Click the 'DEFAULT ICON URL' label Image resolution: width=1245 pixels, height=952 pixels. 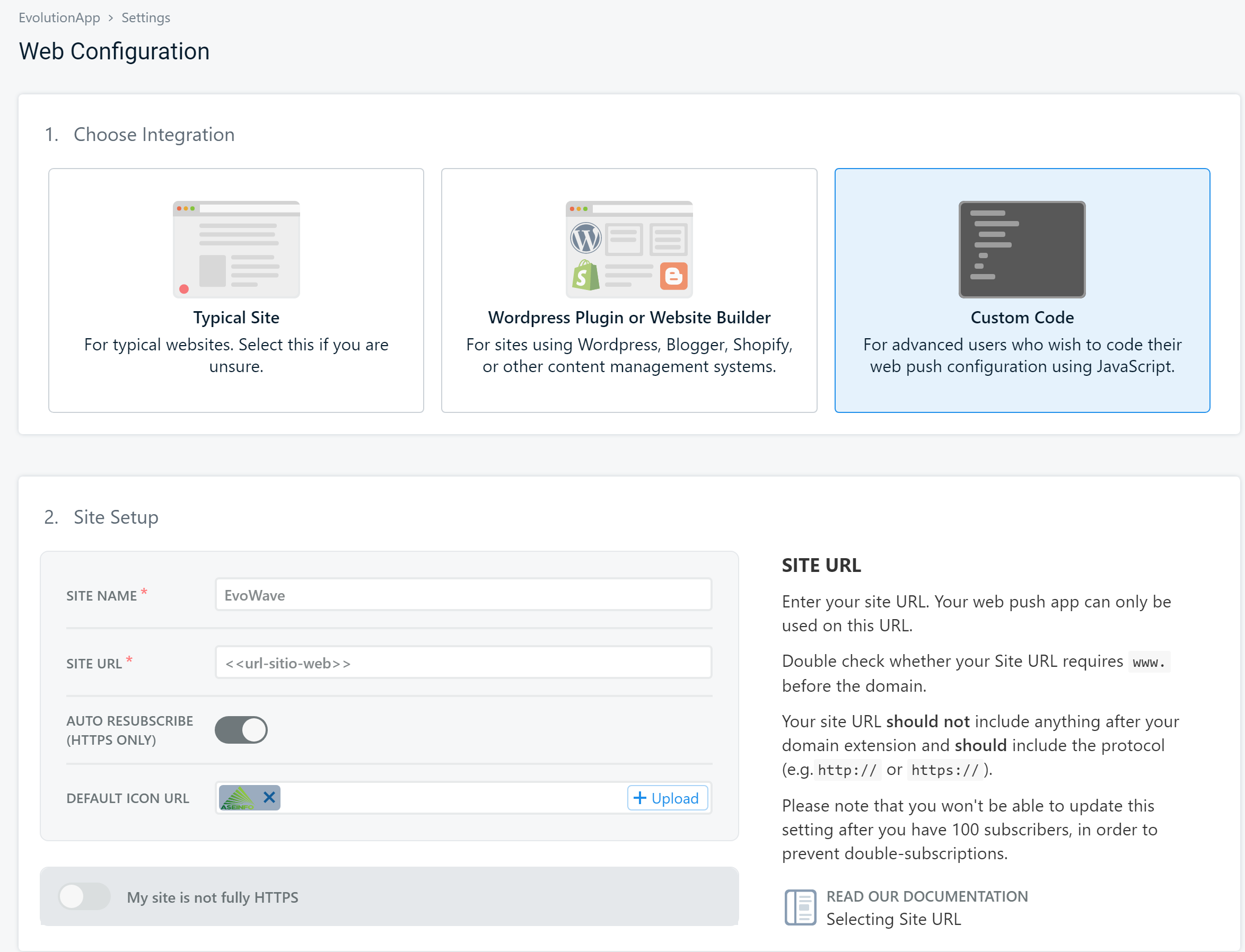127,798
